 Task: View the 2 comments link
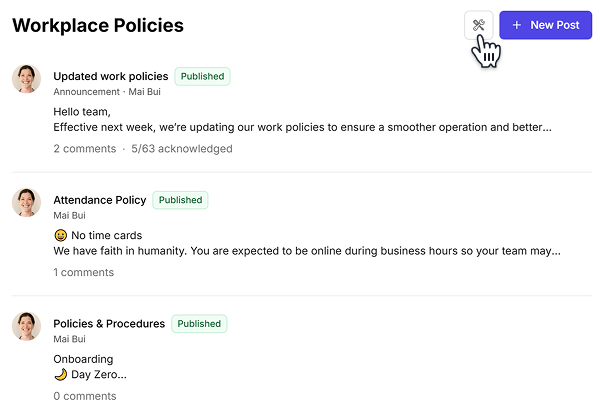pos(85,149)
